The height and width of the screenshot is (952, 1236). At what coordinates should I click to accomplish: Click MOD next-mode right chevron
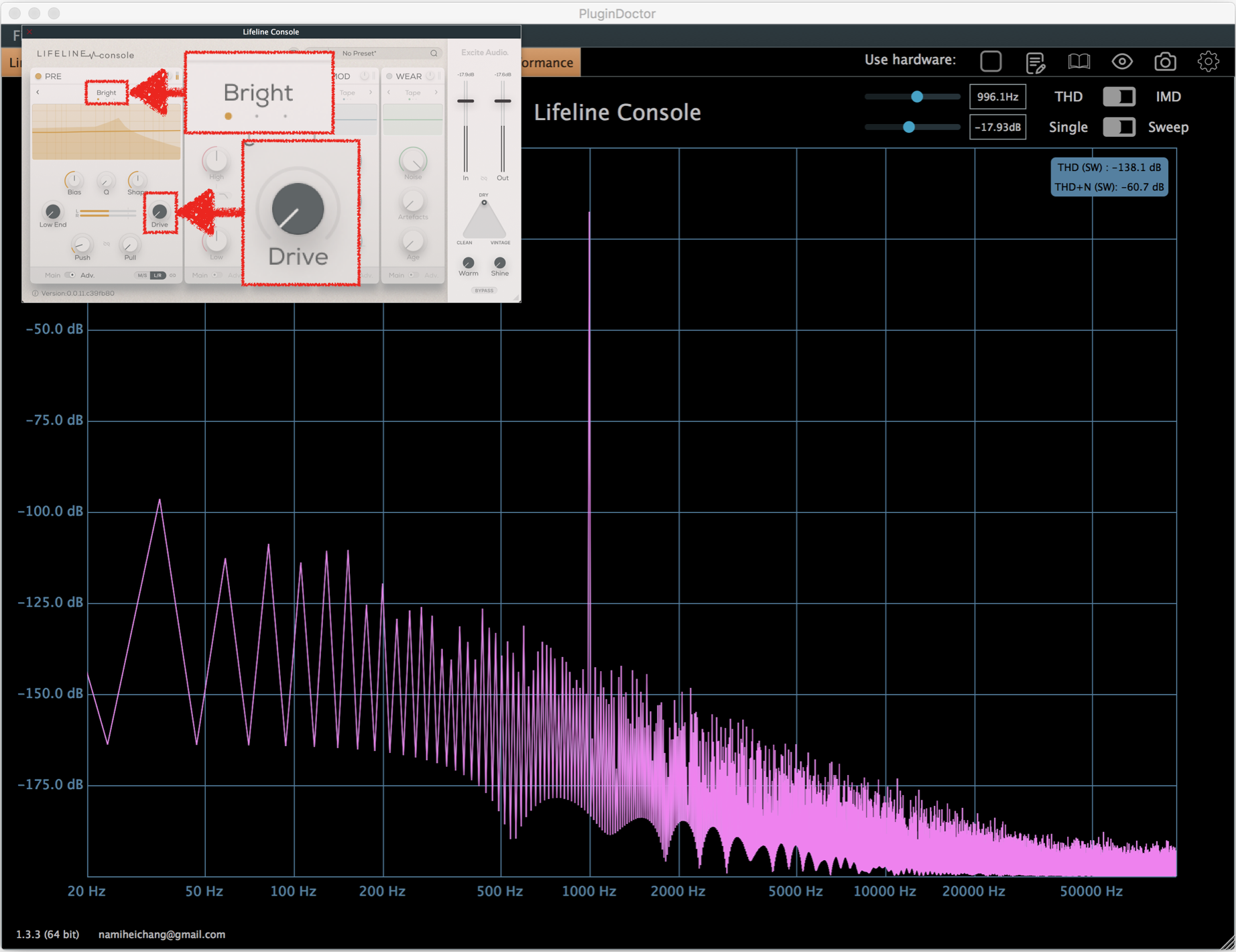[371, 93]
